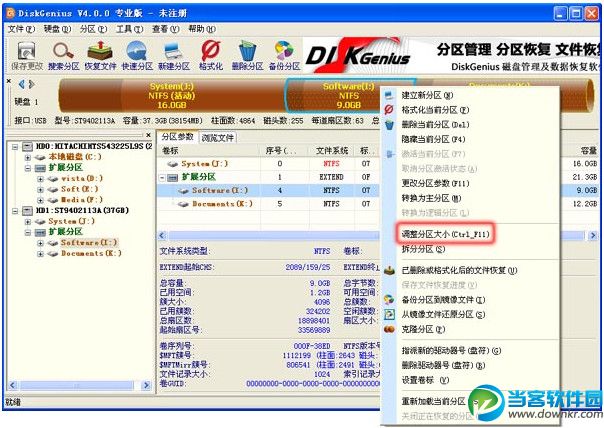Screen dimensions: 604x428
Task: Go to next disk with right arrow
Action: coord(32,84)
